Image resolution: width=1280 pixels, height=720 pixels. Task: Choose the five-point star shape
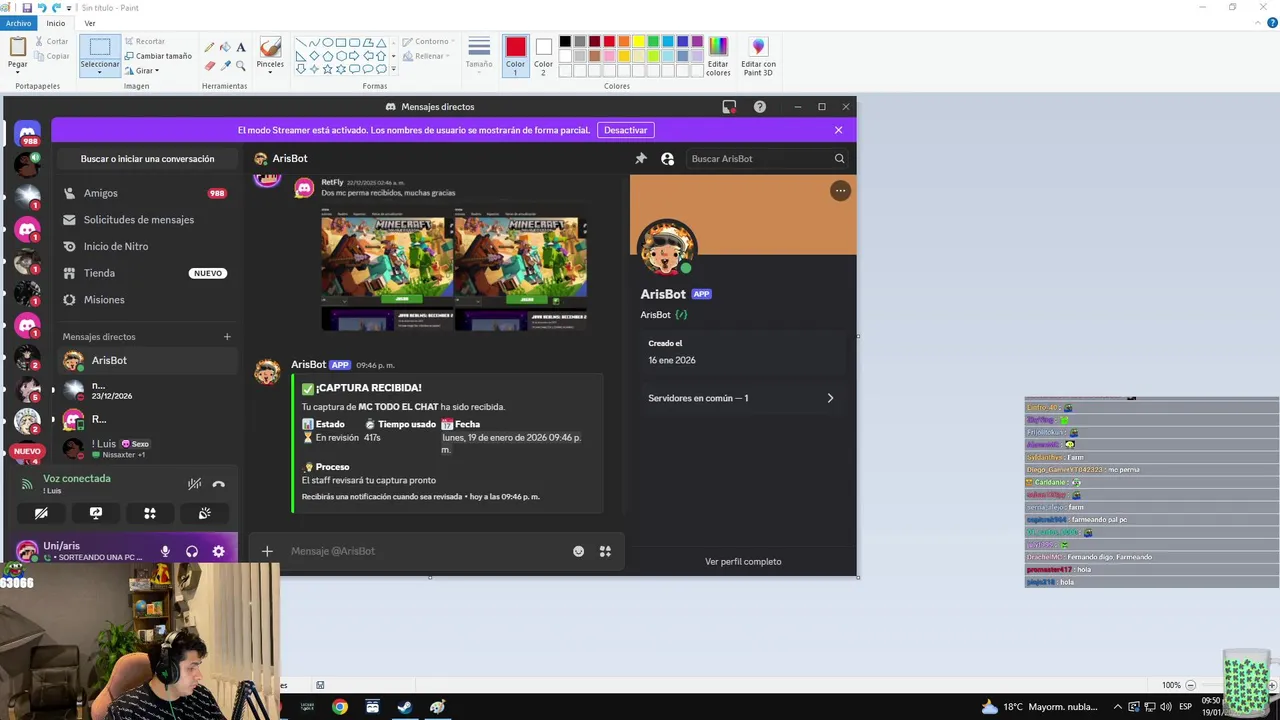(x=327, y=69)
